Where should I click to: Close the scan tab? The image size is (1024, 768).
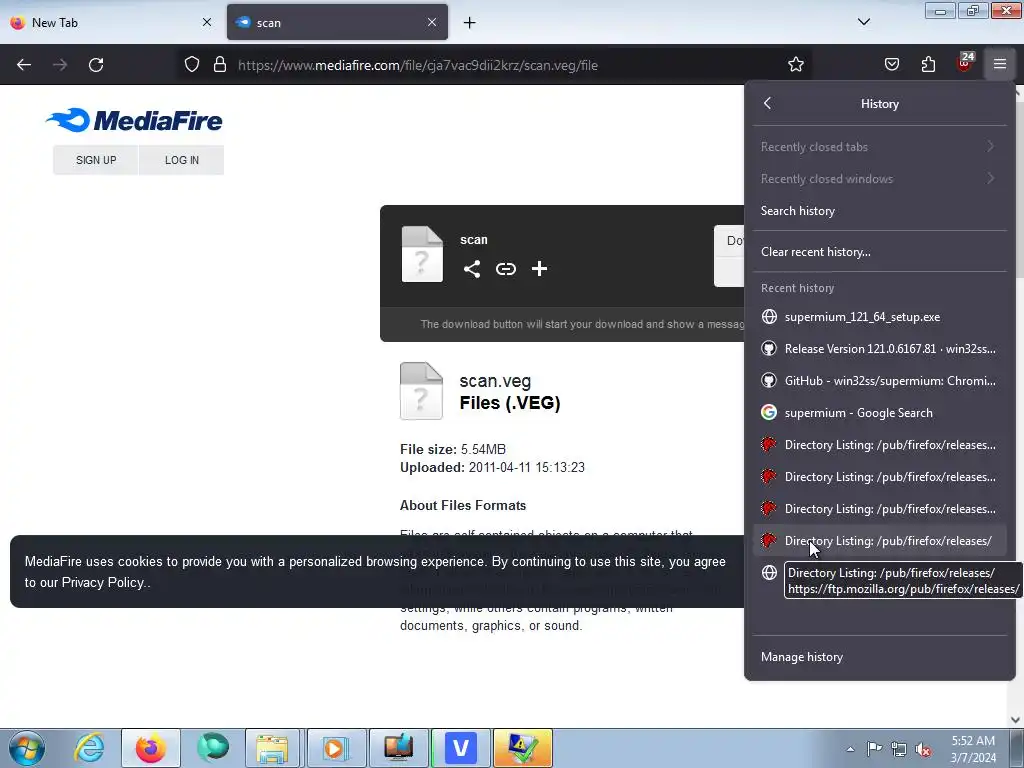432,22
